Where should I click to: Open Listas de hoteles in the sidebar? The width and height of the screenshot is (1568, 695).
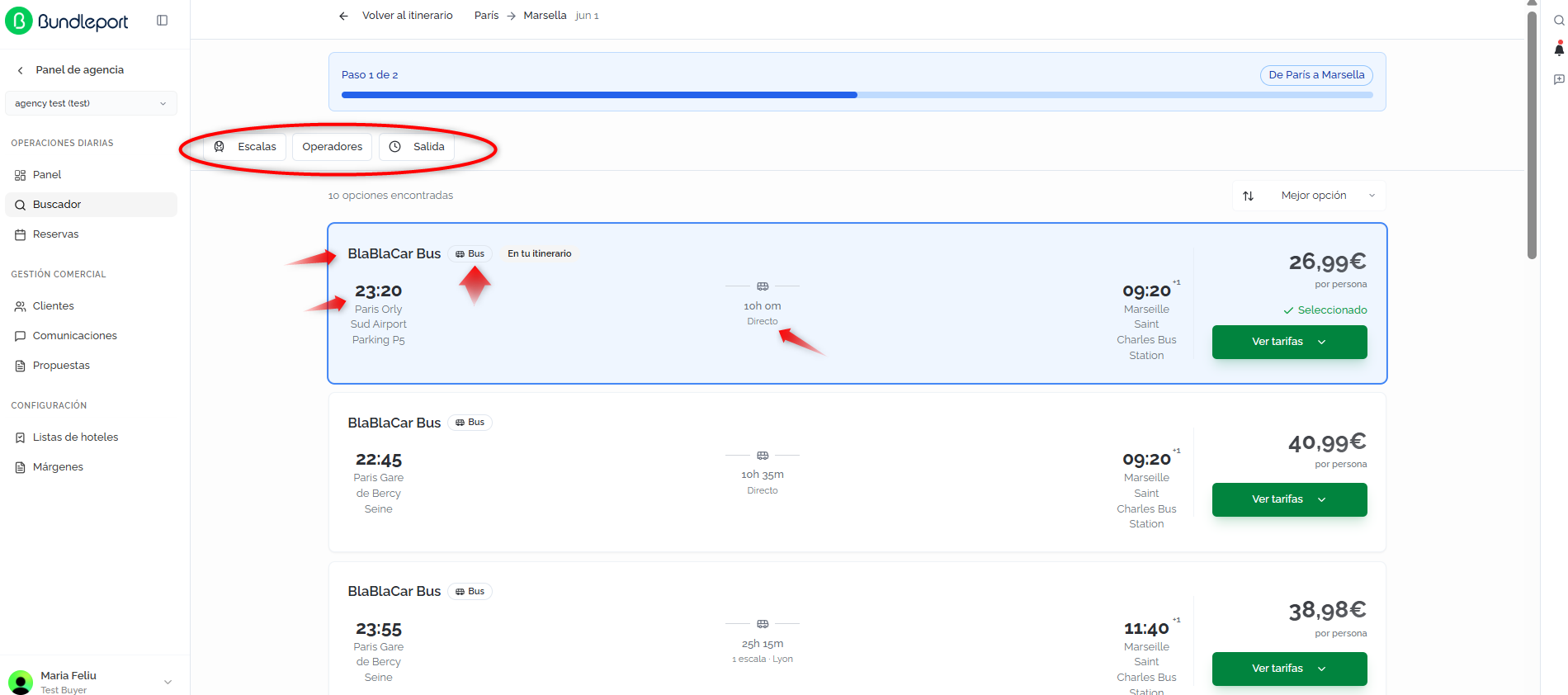[x=91, y=437]
